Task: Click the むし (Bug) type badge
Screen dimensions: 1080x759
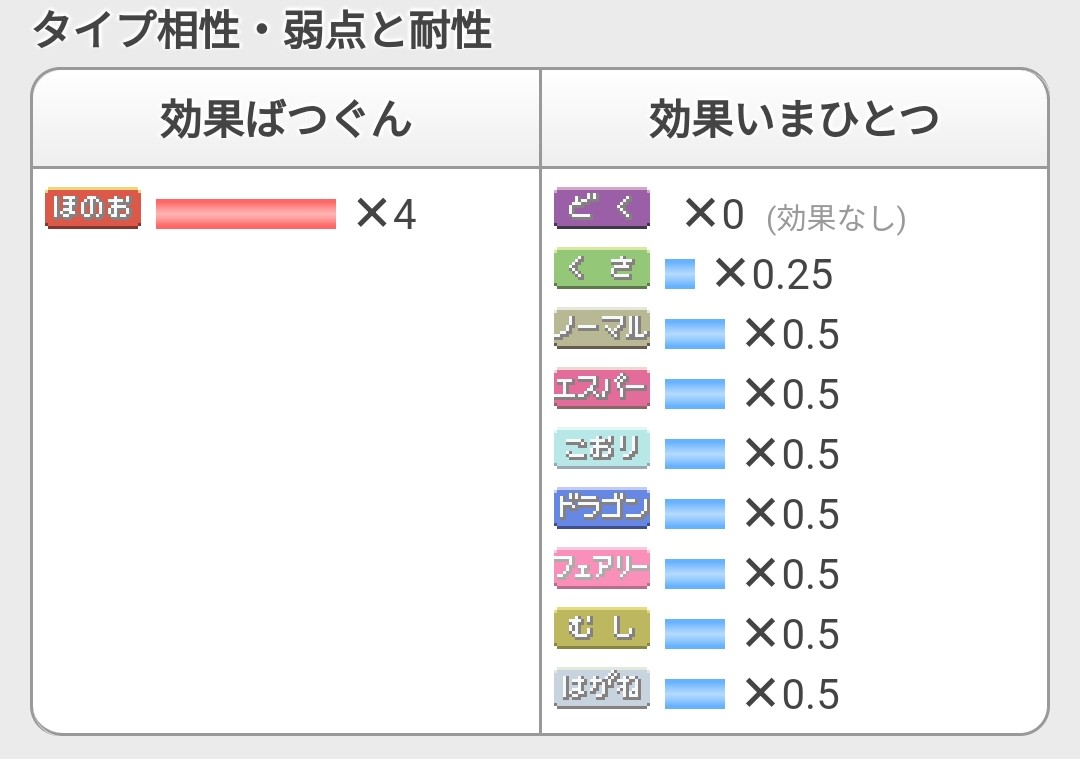Action: pyautogui.click(x=602, y=627)
